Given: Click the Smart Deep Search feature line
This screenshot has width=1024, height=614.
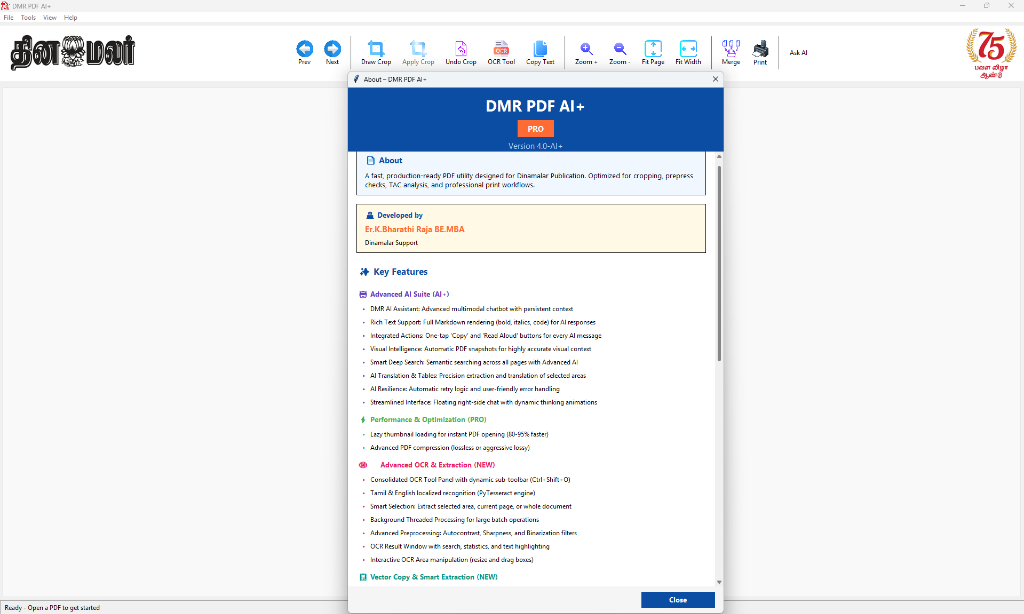Looking at the screenshot, I should pyautogui.click(x=474, y=363).
